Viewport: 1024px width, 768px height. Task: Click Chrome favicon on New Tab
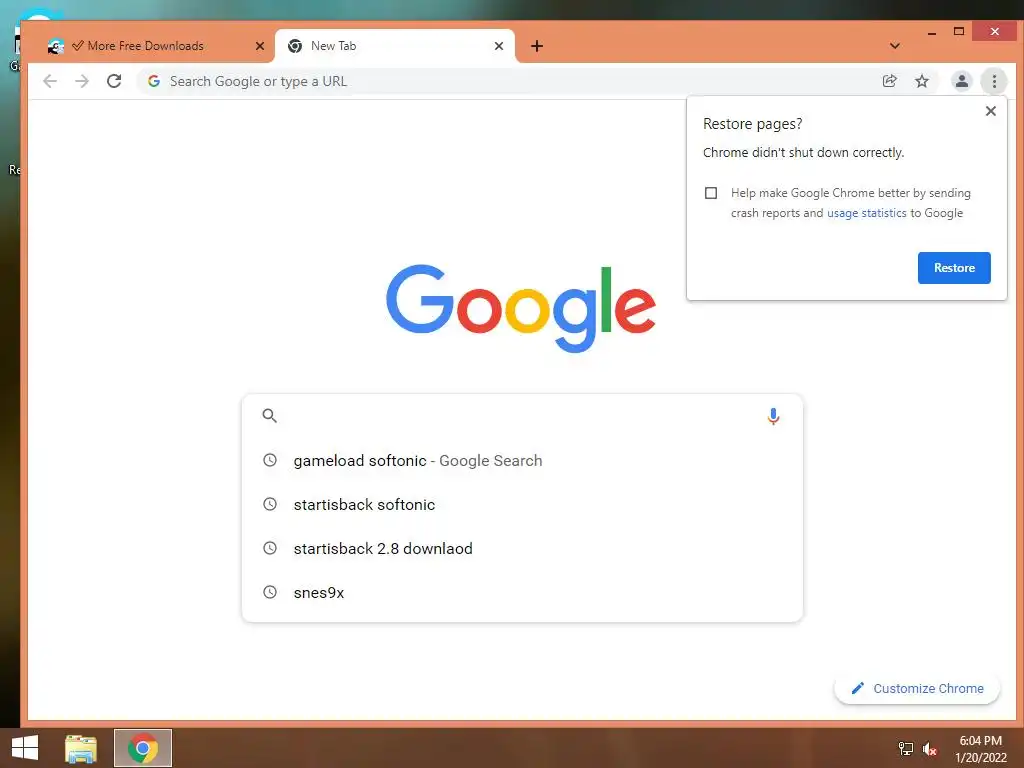[295, 46]
